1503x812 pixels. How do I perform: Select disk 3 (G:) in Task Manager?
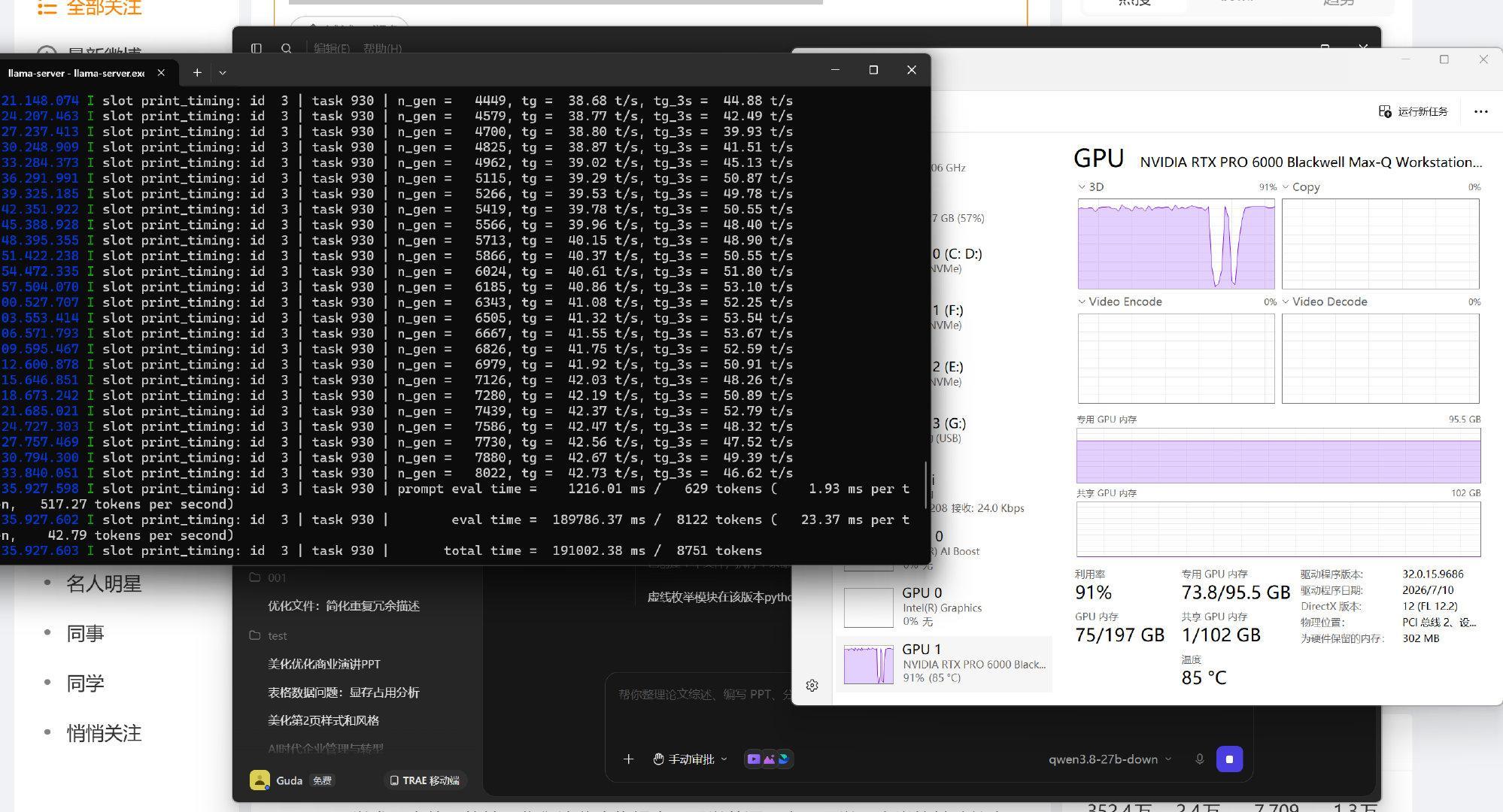(949, 430)
